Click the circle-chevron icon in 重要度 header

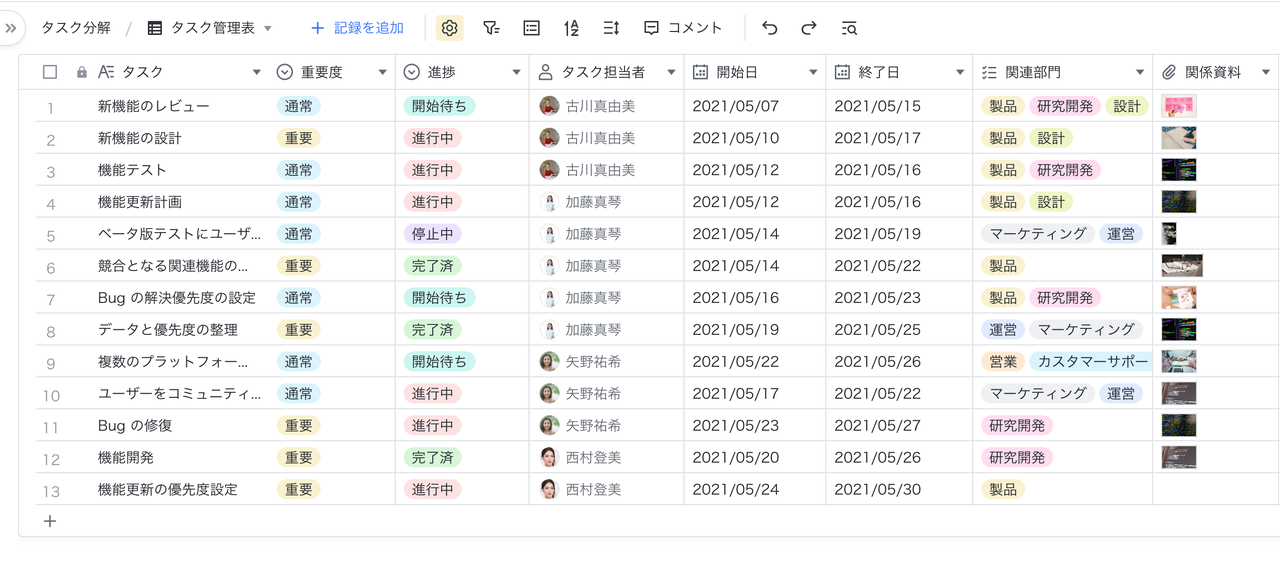click(284, 72)
